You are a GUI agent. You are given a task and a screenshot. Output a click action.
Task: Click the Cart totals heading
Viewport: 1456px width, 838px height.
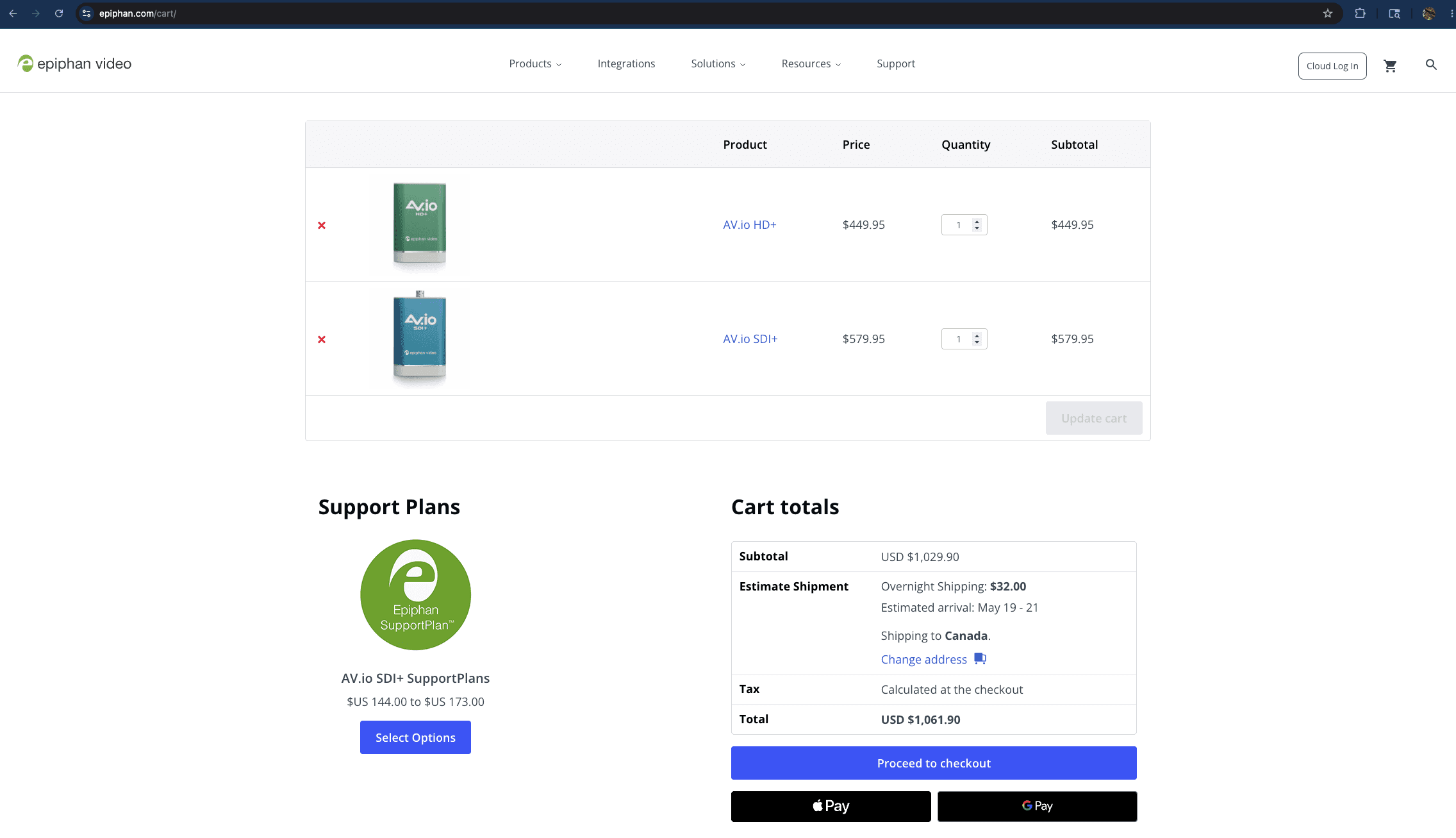pos(785,507)
